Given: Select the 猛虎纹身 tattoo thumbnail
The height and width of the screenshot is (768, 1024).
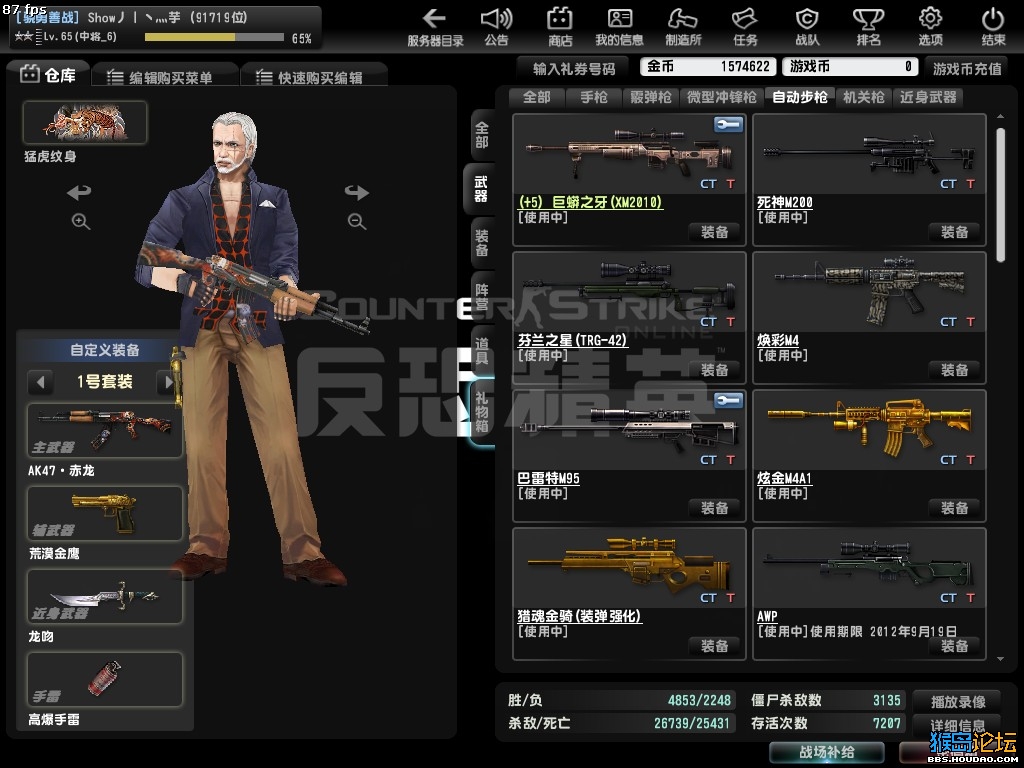Looking at the screenshot, I should pyautogui.click(x=85, y=123).
